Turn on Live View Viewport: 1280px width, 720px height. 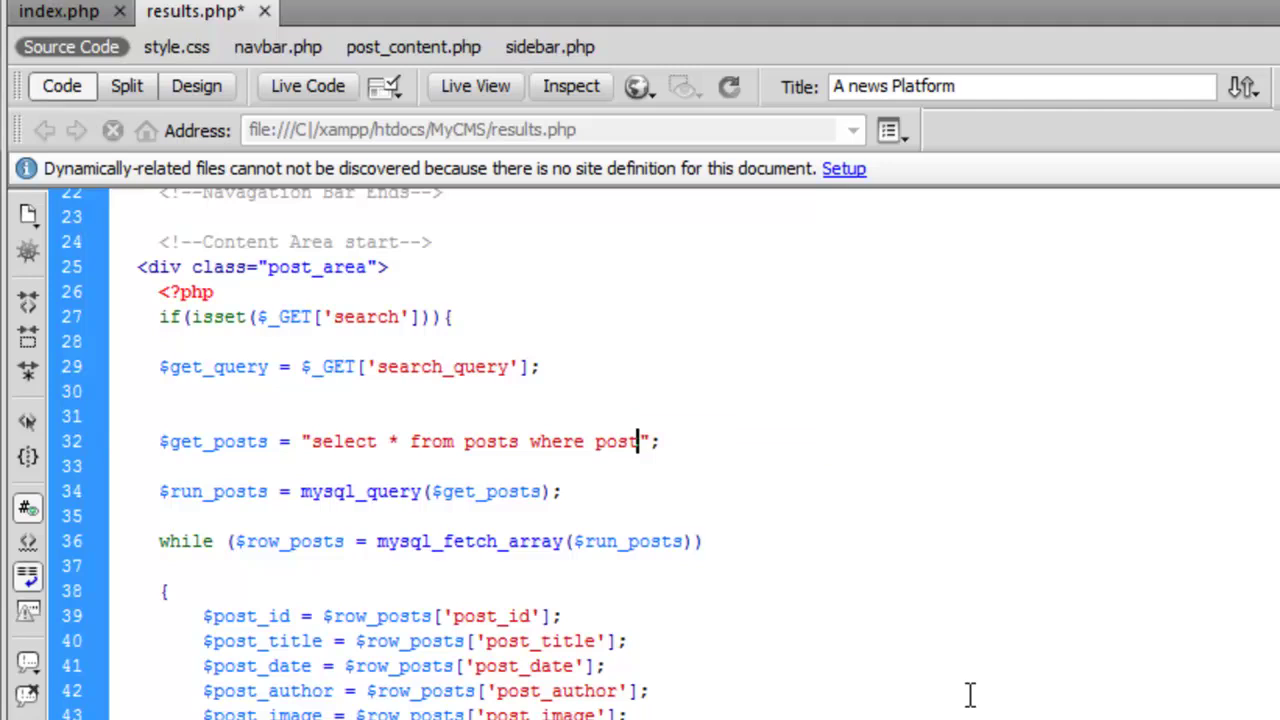(475, 86)
